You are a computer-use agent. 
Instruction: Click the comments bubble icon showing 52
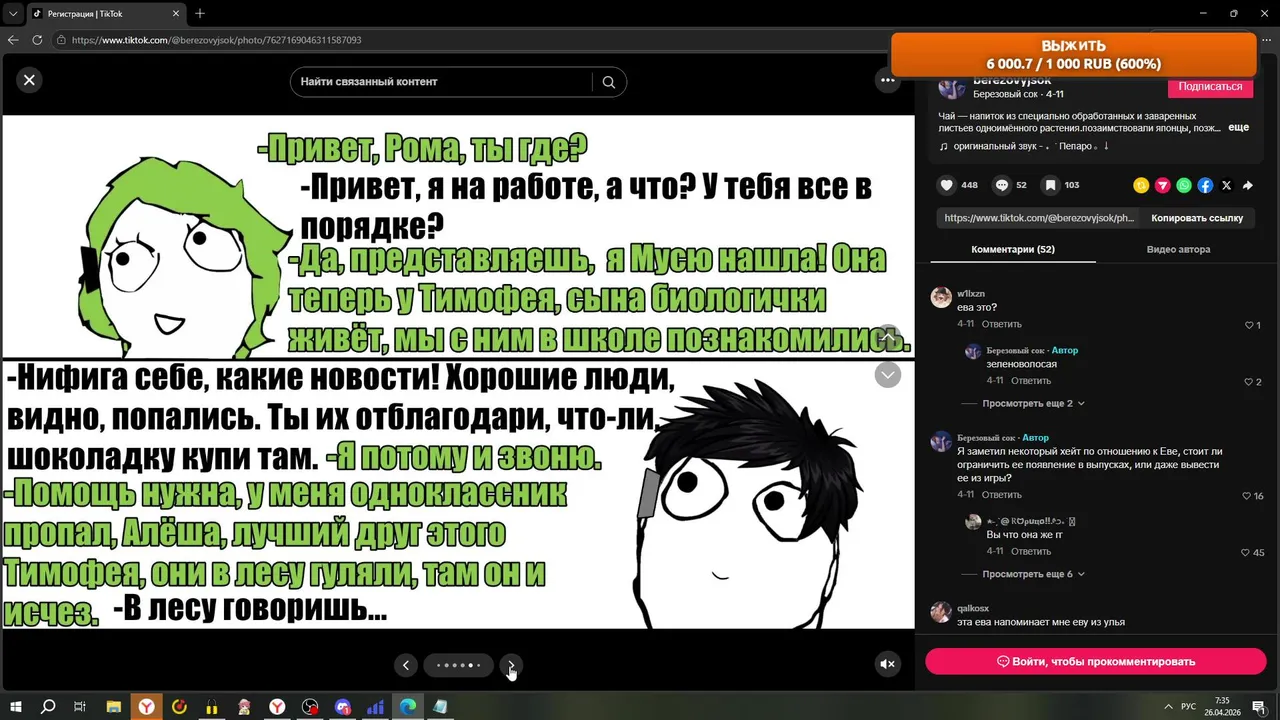click(1001, 185)
